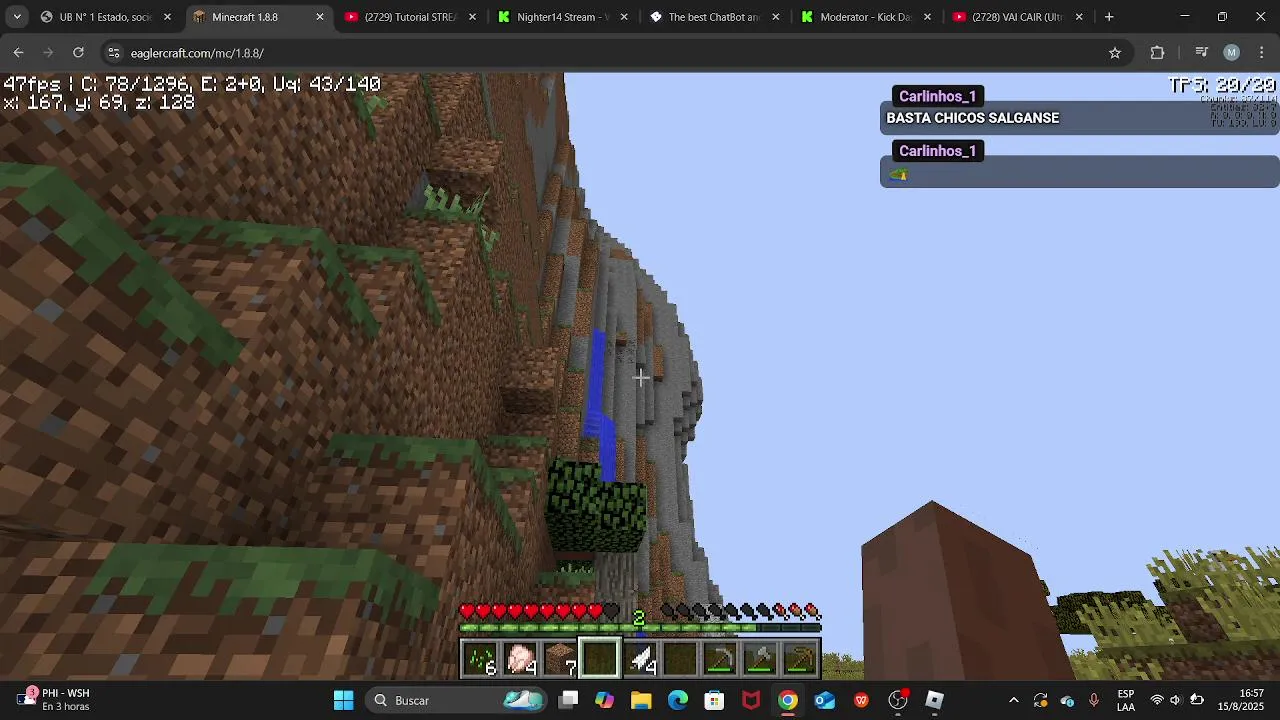Image resolution: width=1280 pixels, height=720 pixels.
Task: Open Brave browser from the taskbar
Action: point(861,700)
